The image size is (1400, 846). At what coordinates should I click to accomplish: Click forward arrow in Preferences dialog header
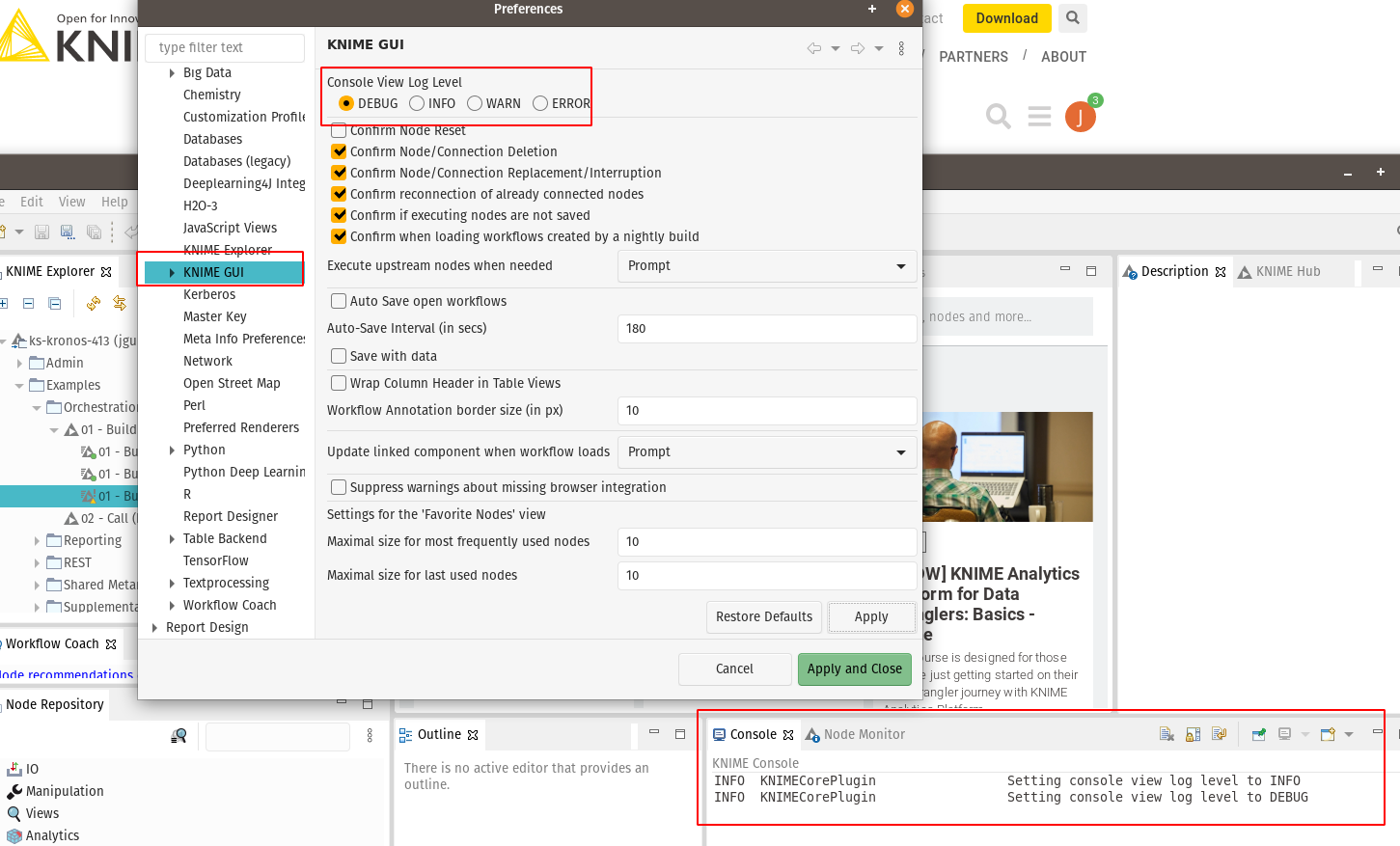coord(858,48)
